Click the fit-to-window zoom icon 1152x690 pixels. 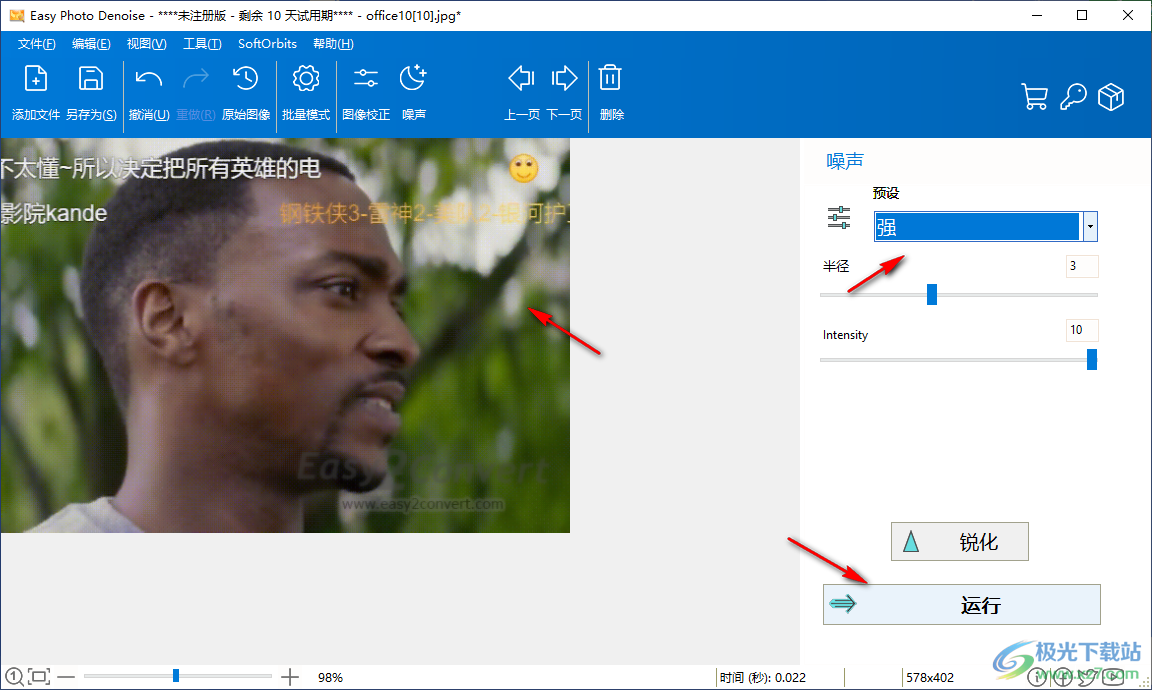pos(40,677)
